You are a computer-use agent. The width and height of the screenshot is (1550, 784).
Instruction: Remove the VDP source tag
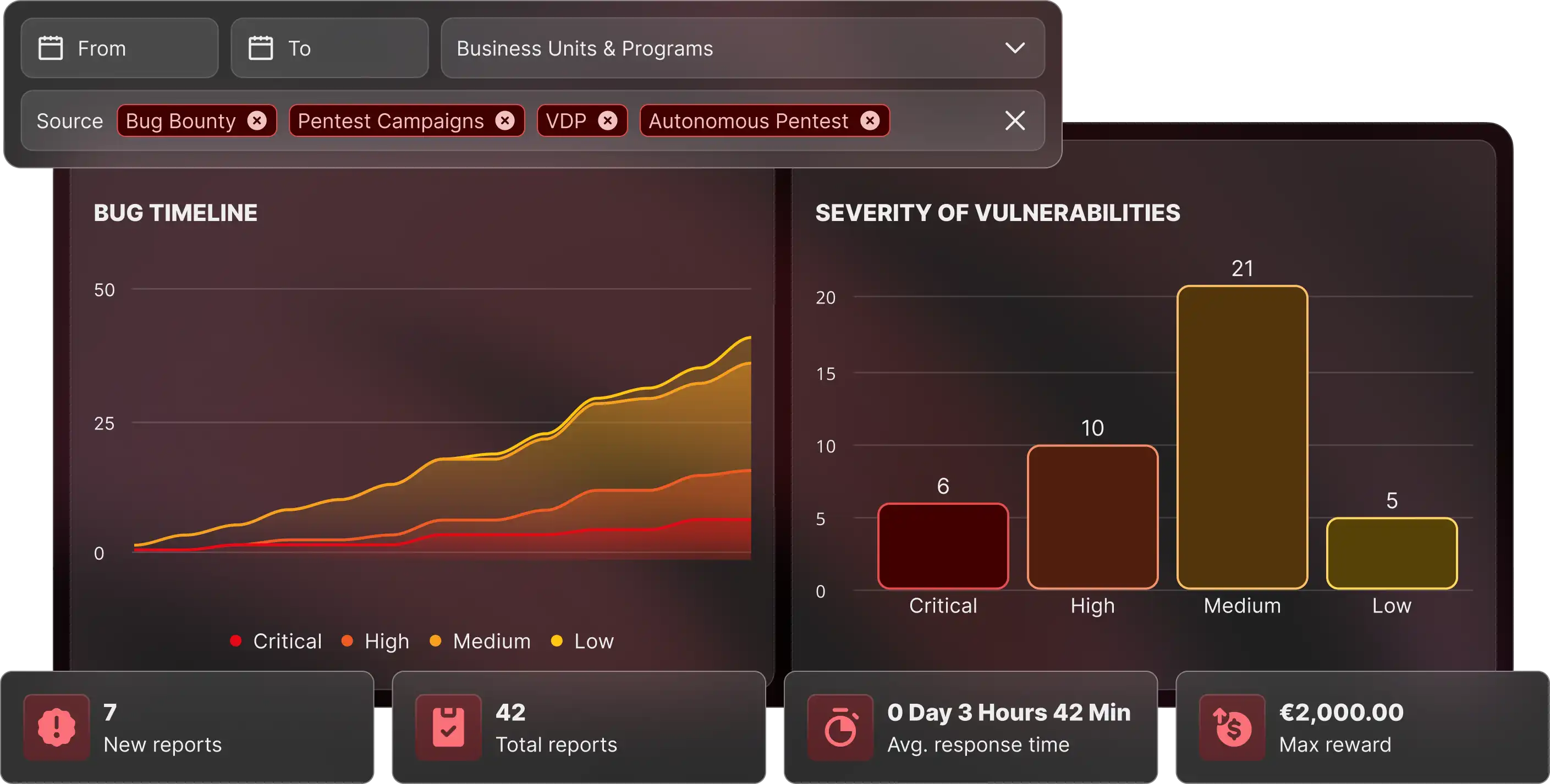(608, 121)
